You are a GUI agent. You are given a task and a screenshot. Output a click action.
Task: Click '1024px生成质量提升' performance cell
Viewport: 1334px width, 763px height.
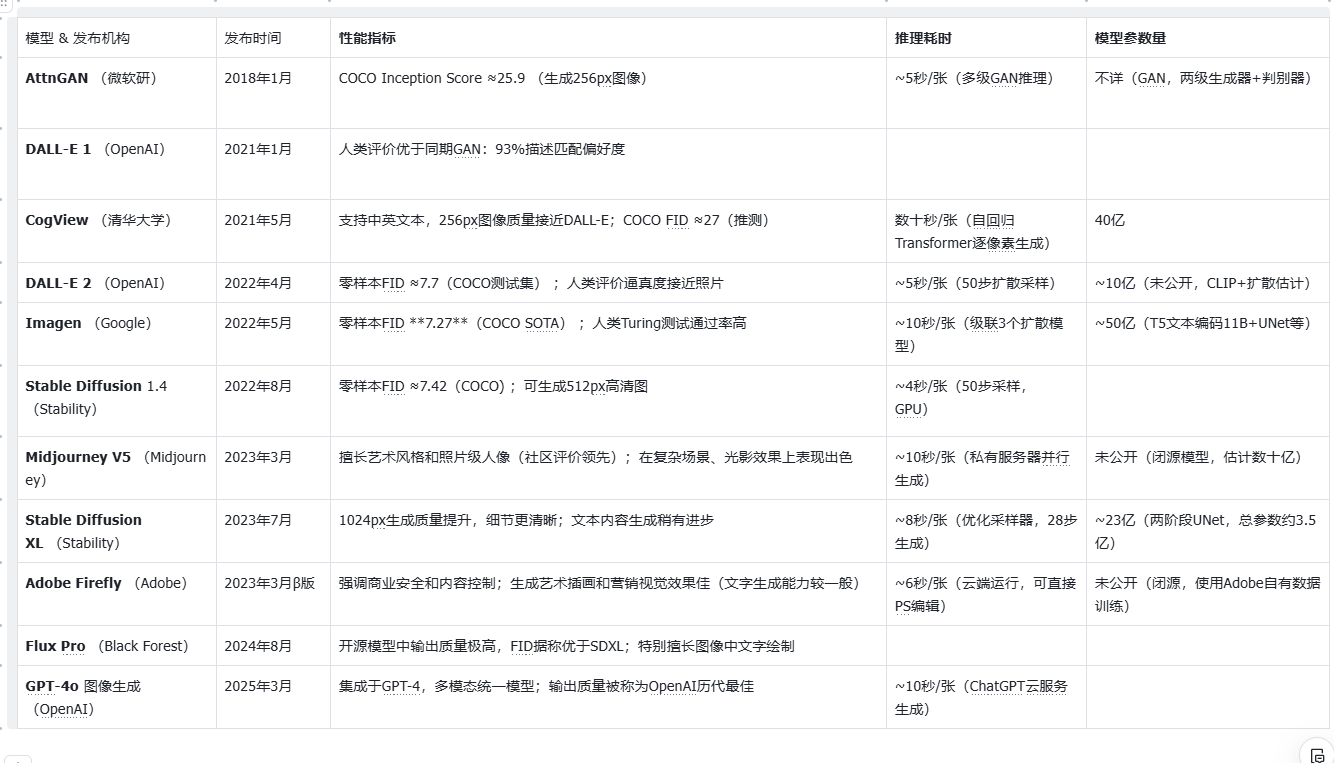coord(608,531)
